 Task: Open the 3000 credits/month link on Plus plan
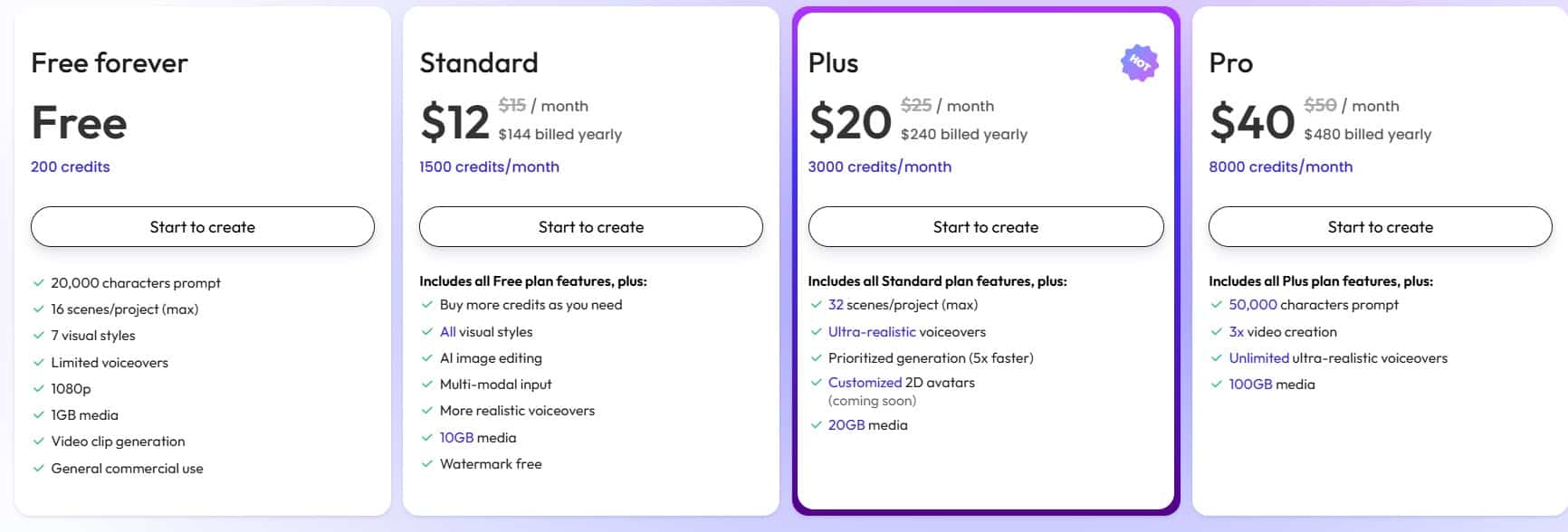[x=880, y=166]
